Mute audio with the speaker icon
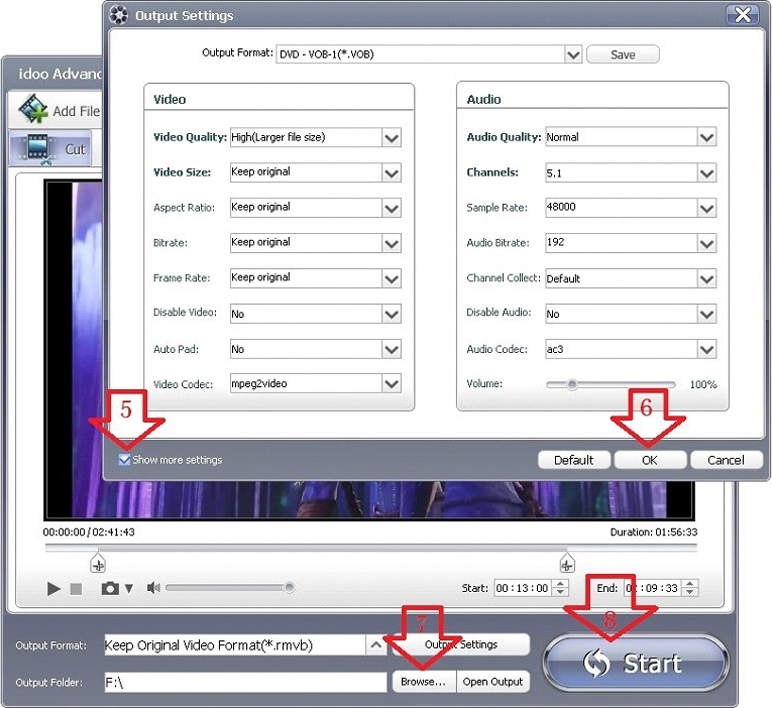The width and height of the screenshot is (772, 708). coord(153,588)
